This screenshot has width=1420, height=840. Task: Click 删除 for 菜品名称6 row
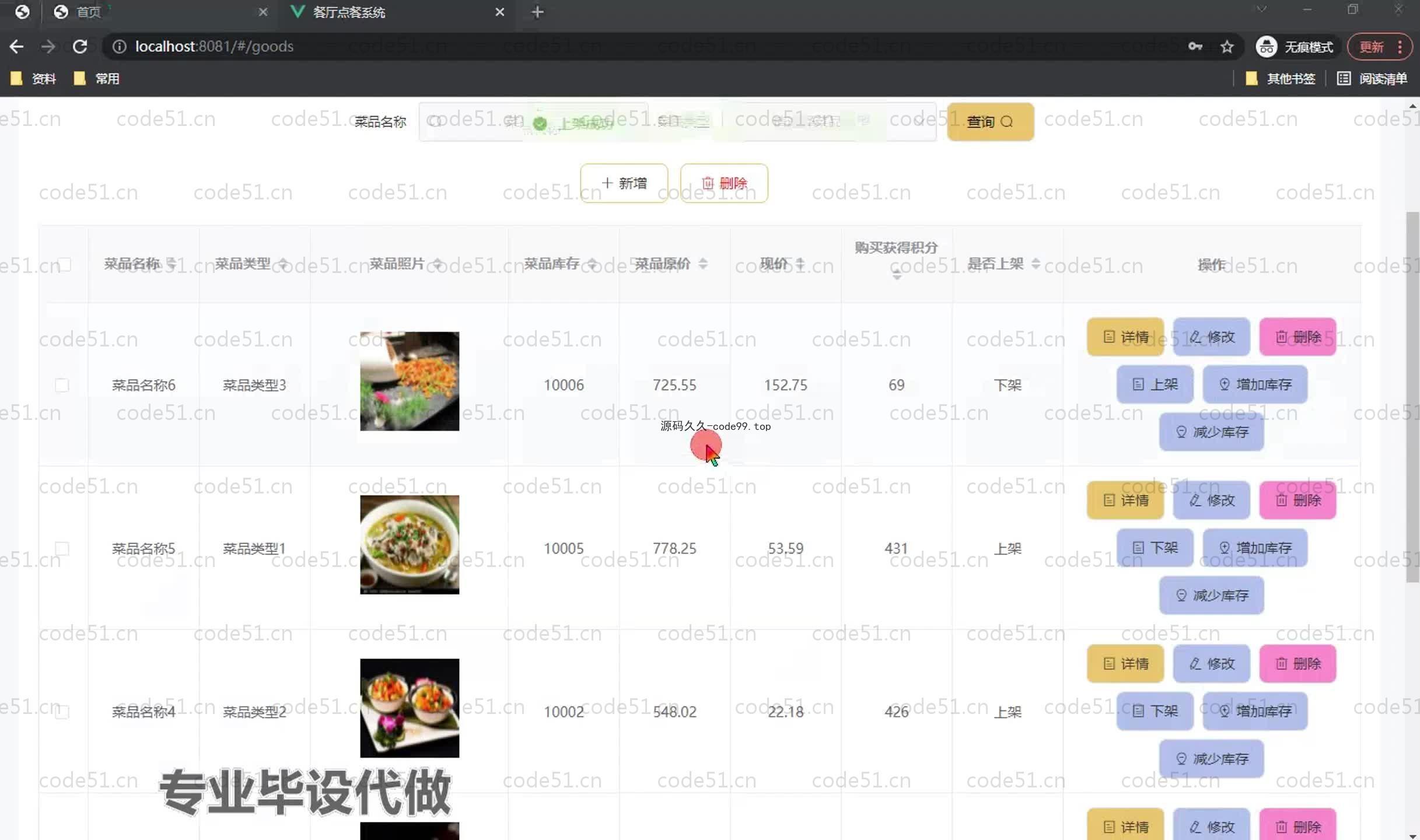click(1298, 337)
